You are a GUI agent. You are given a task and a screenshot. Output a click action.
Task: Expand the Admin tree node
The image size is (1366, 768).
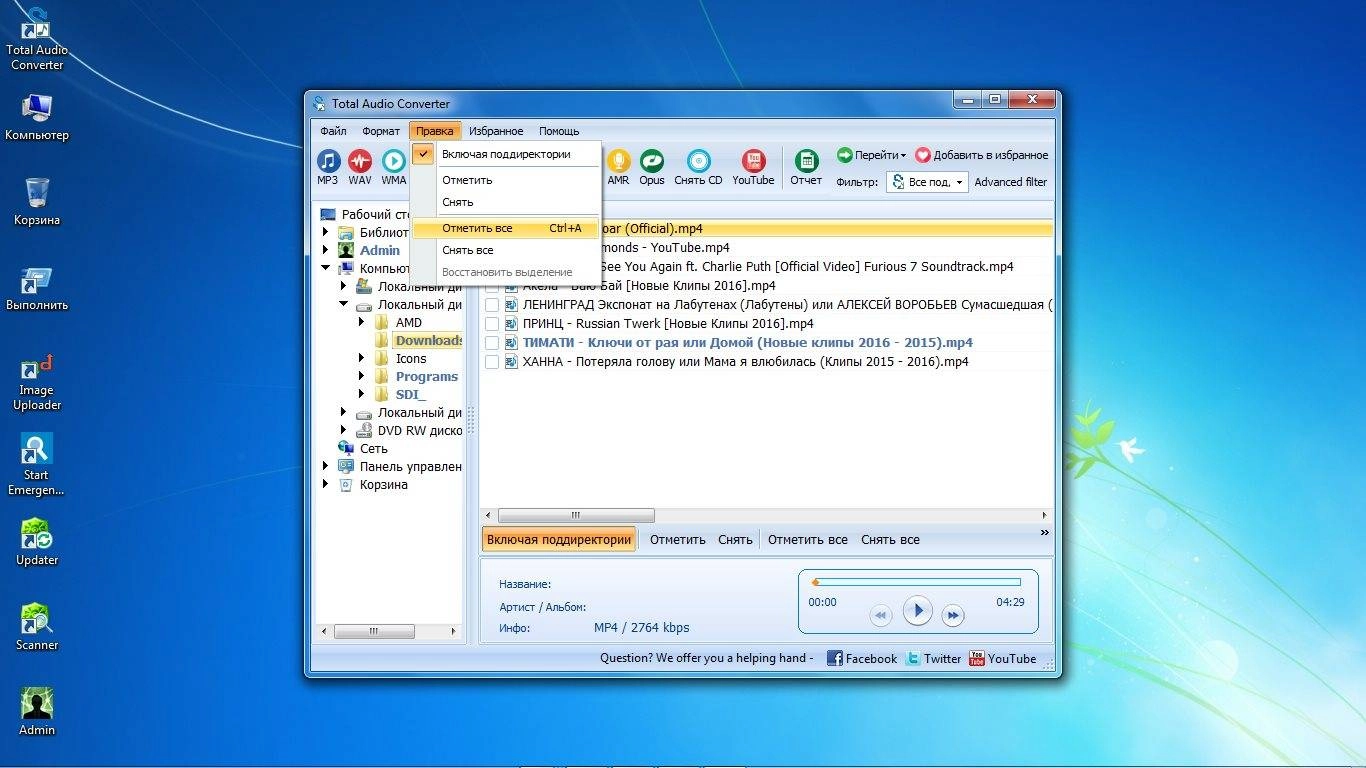325,250
